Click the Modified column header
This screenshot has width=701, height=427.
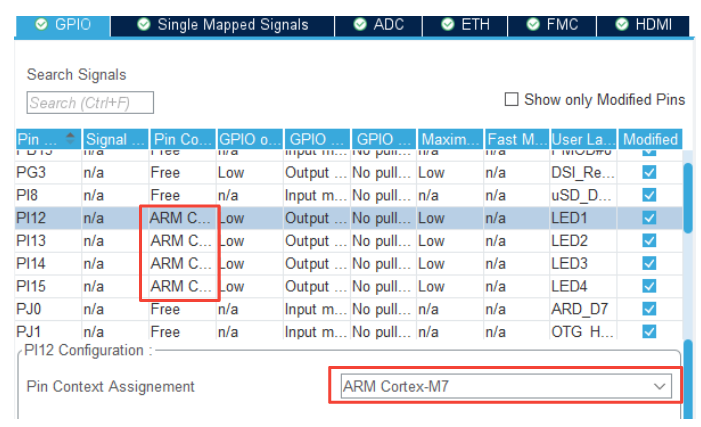click(650, 139)
